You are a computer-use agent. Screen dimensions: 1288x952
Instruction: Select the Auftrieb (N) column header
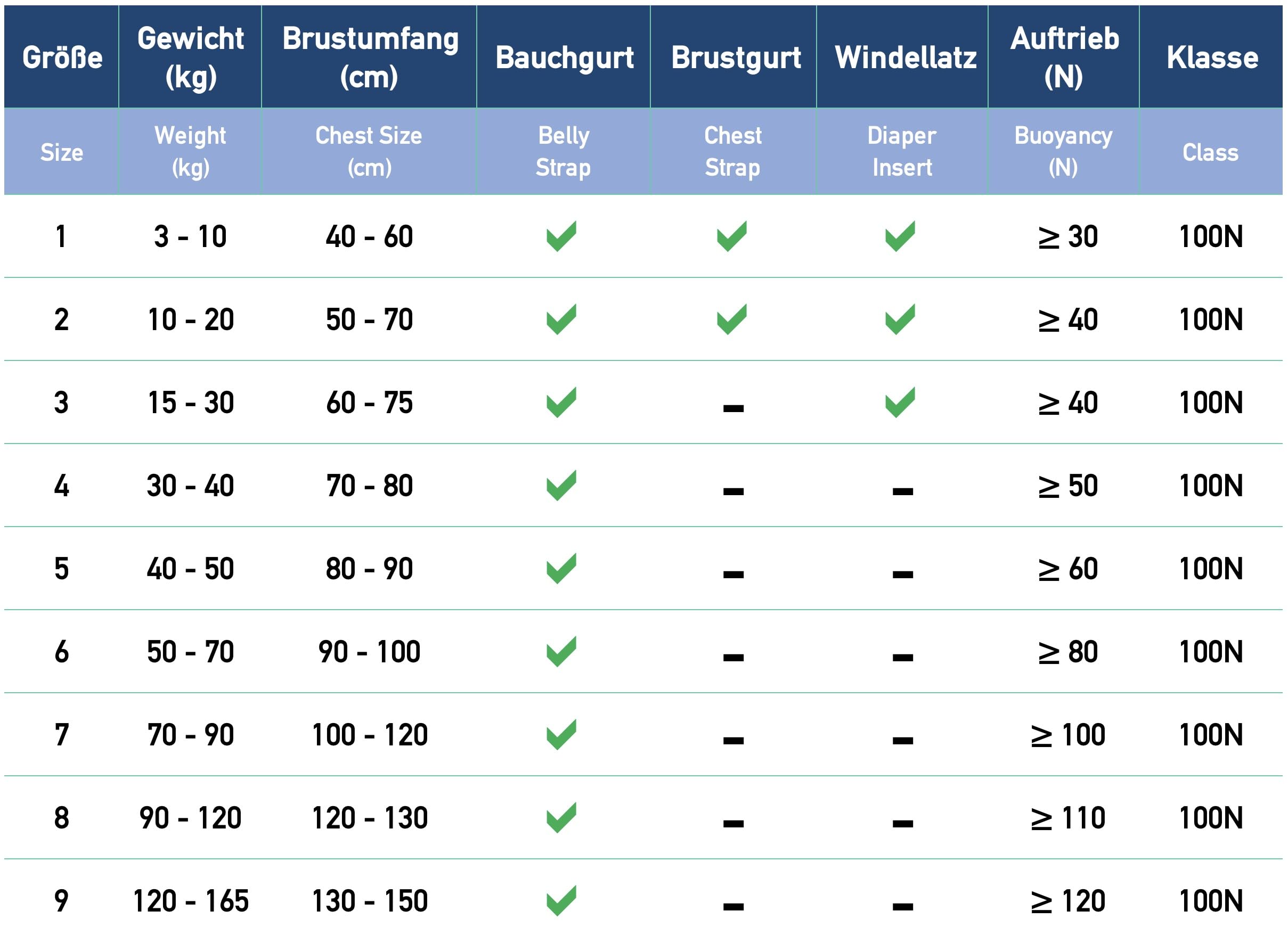[x=1064, y=57]
